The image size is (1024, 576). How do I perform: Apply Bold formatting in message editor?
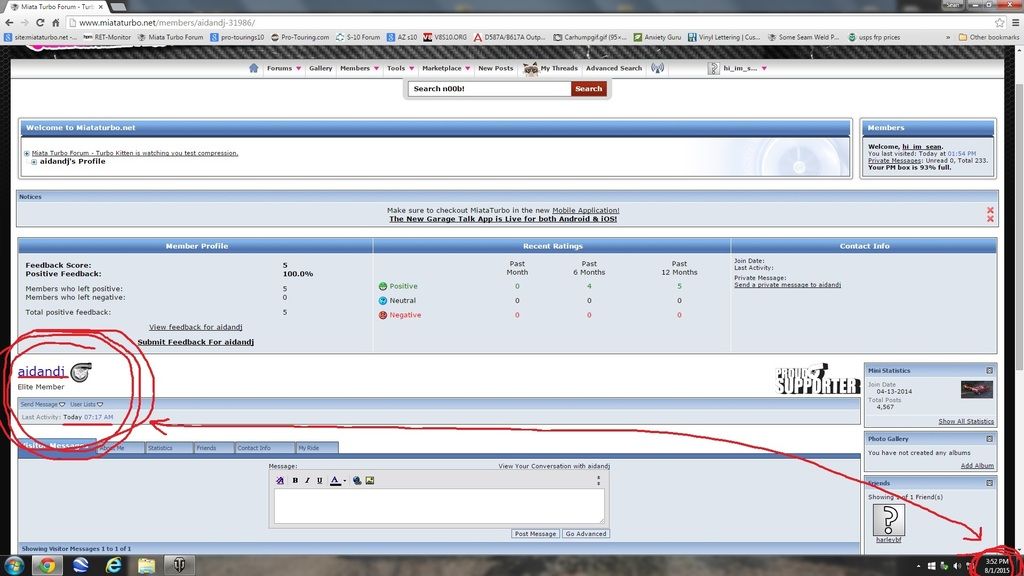pyautogui.click(x=295, y=481)
